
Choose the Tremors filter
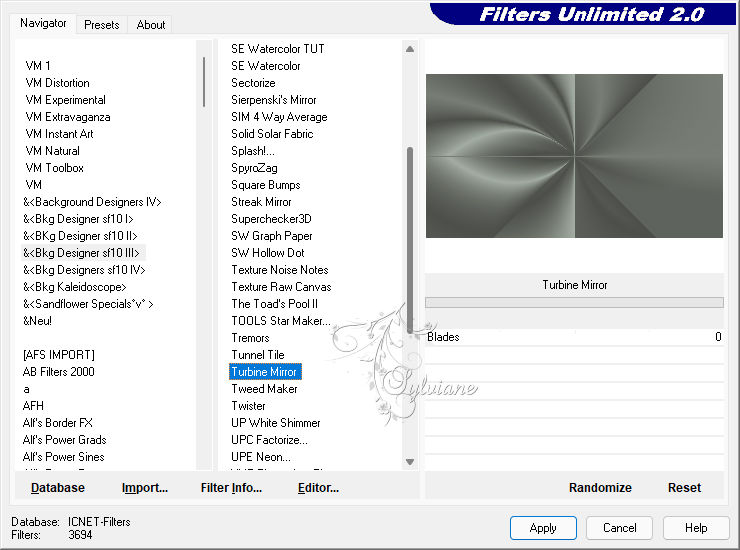250,338
